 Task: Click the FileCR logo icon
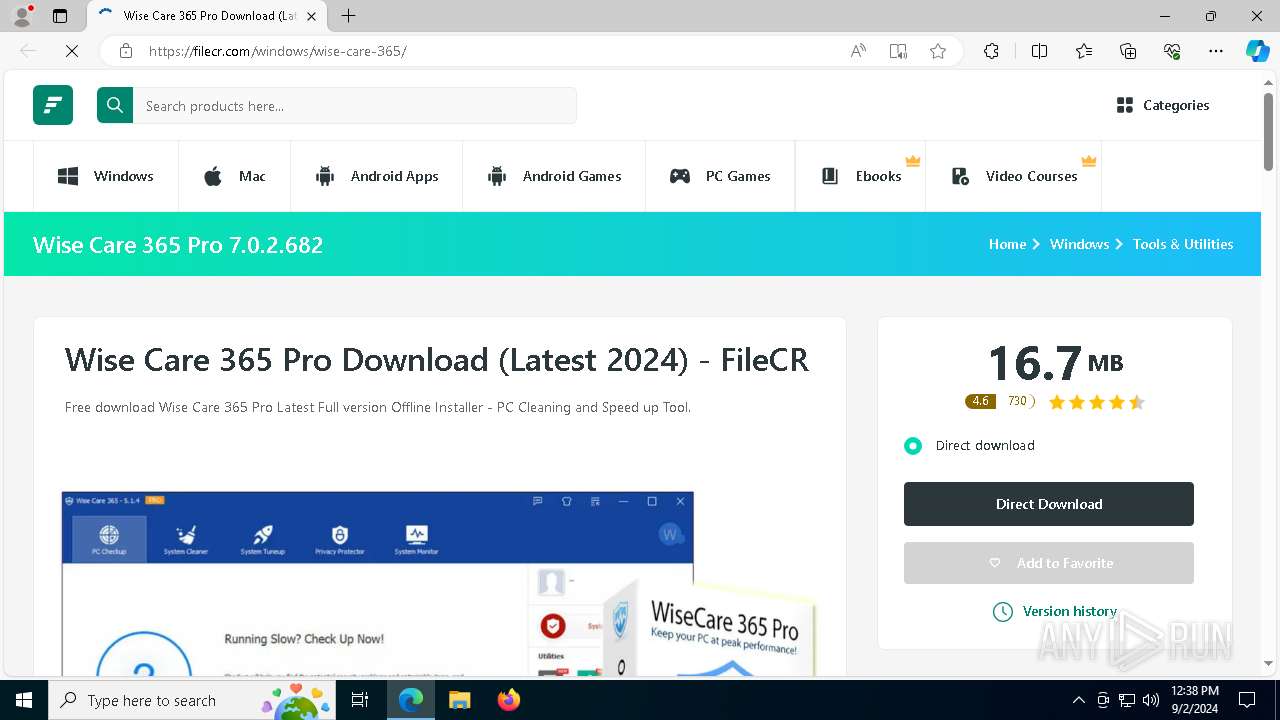click(53, 105)
